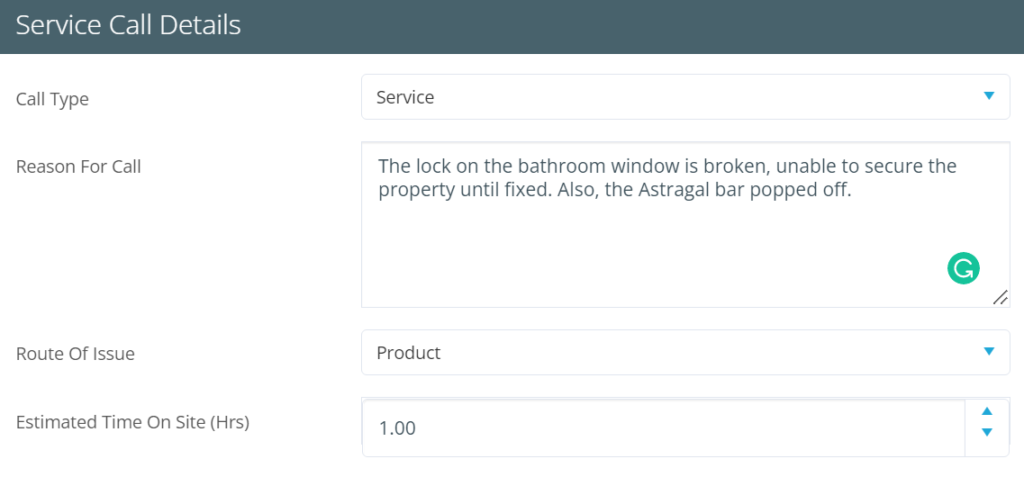The height and width of the screenshot is (477, 1024).
Task: Click into the Estimated Time On Site field
Action: coord(660,428)
